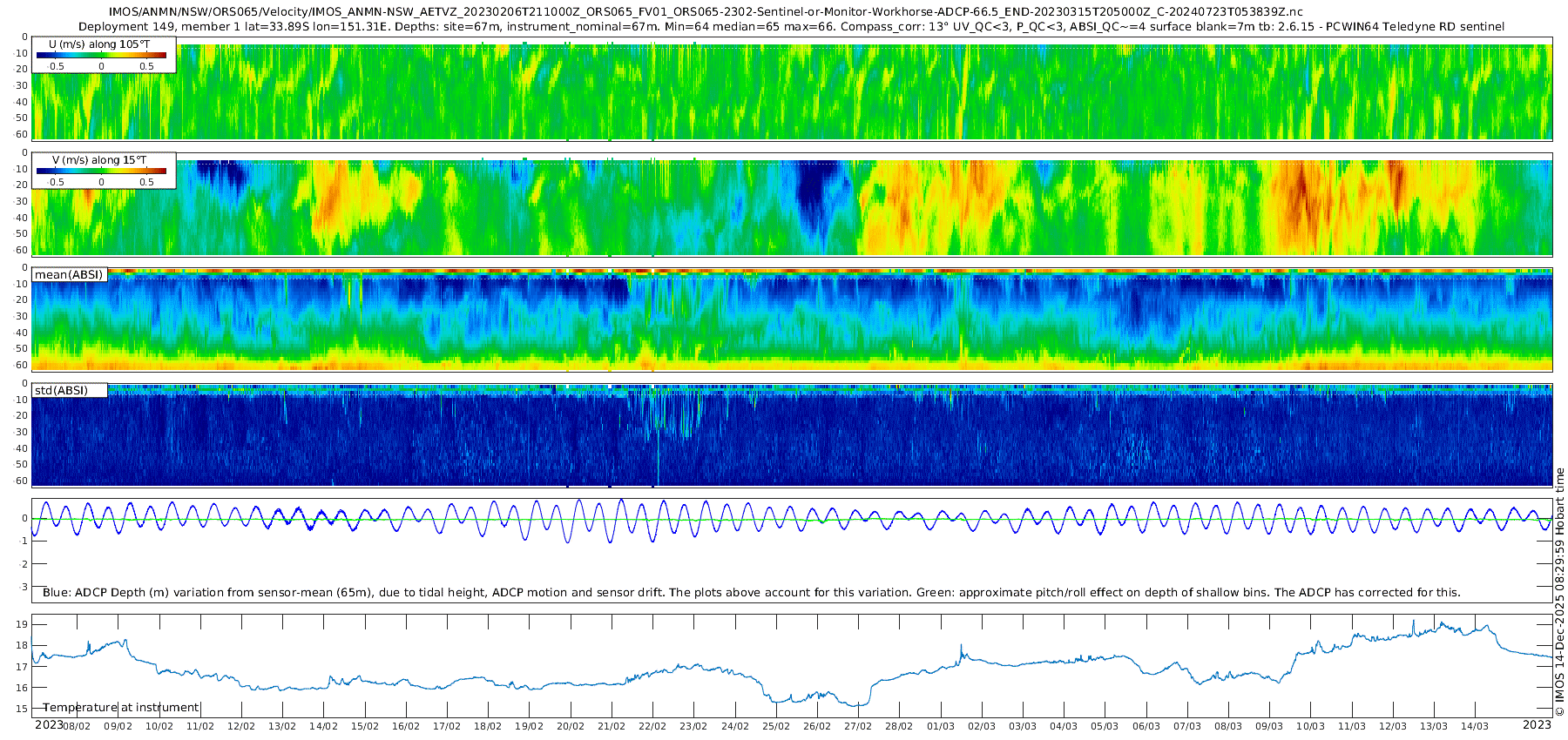The width and height of the screenshot is (1568, 740).
Task: Click the 15 tick on temperature axis
Action: [x=22, y=709]
